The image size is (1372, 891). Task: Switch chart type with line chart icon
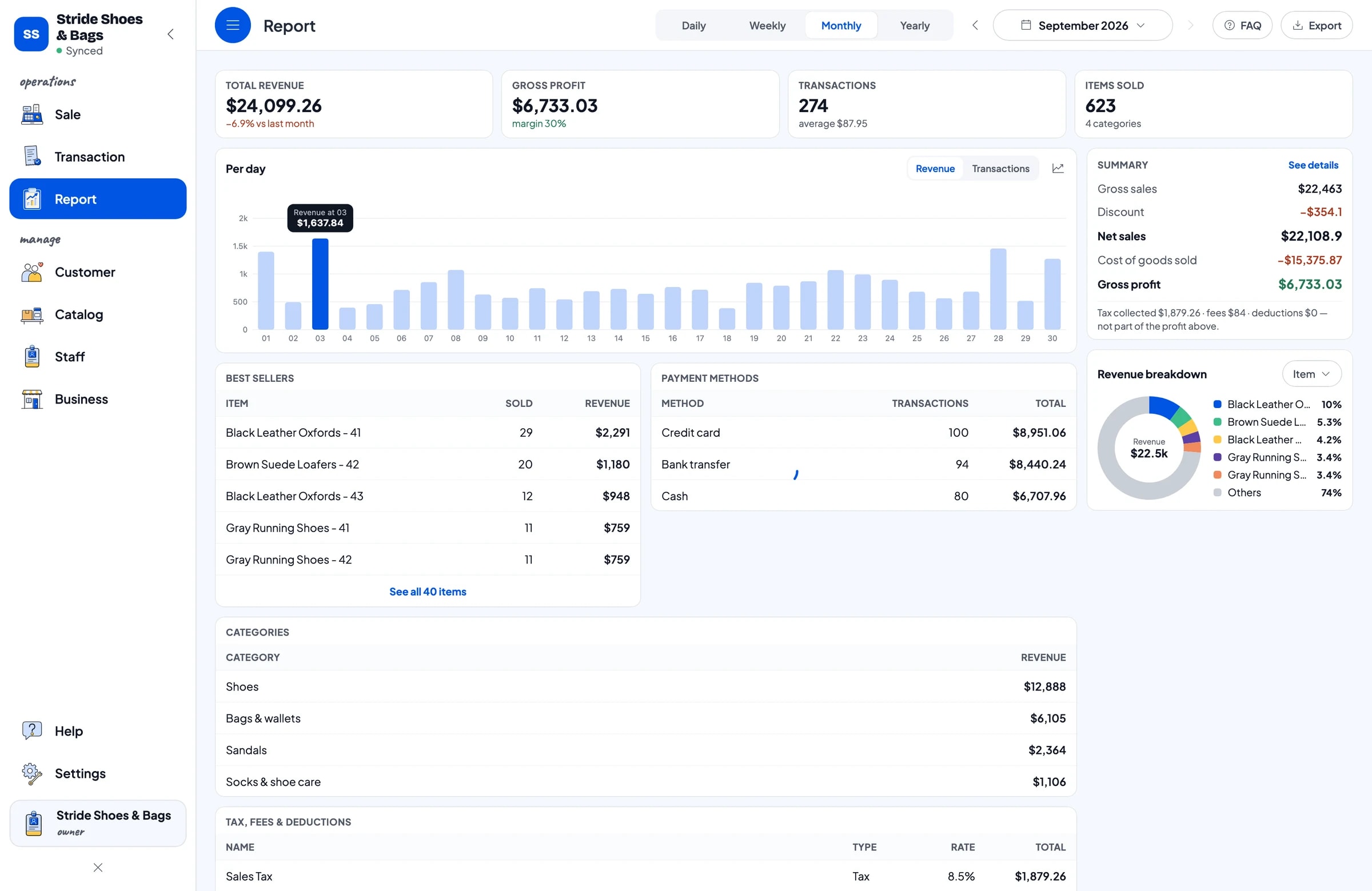(x=1058, y=168)
